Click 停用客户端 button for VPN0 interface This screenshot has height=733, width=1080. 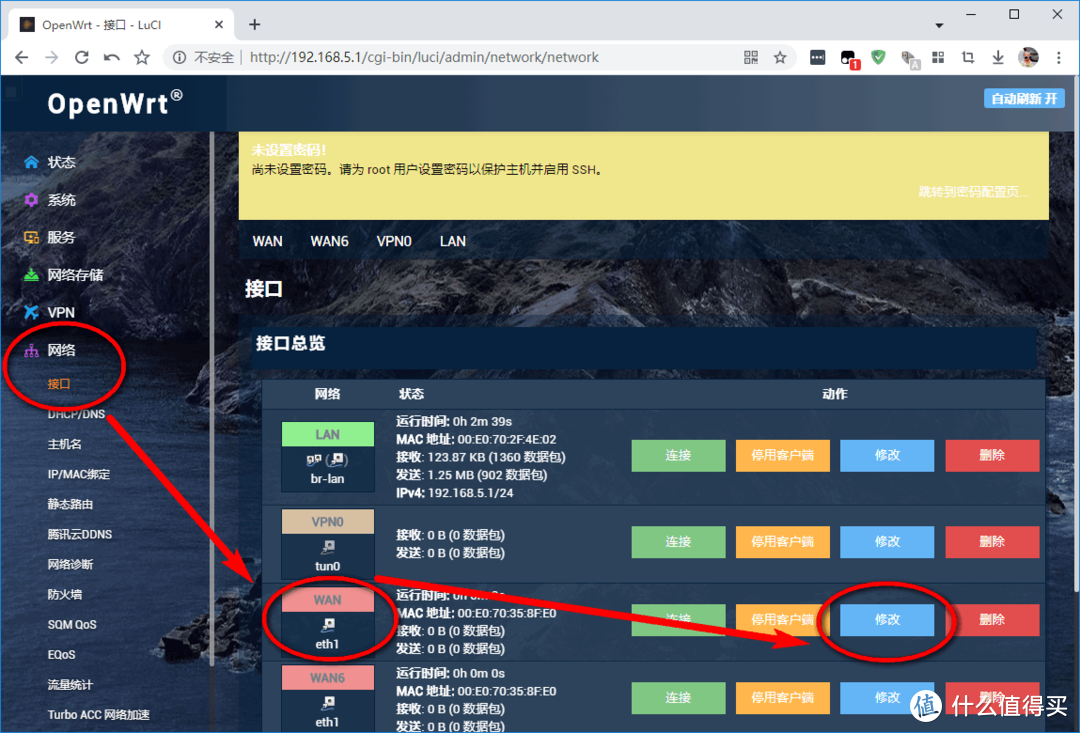pos(782,541)
